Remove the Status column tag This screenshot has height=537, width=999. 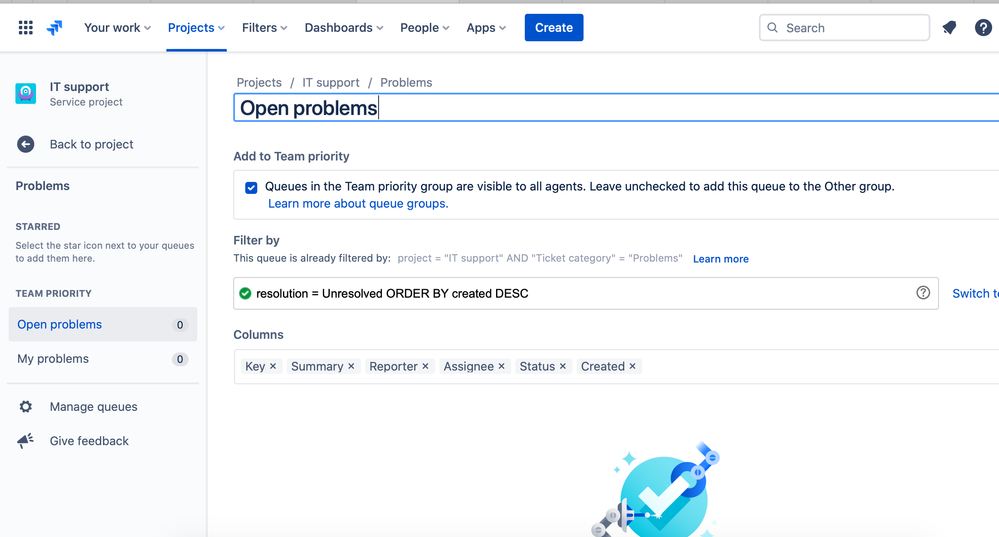pyautogui.click(x=563, y=366)
